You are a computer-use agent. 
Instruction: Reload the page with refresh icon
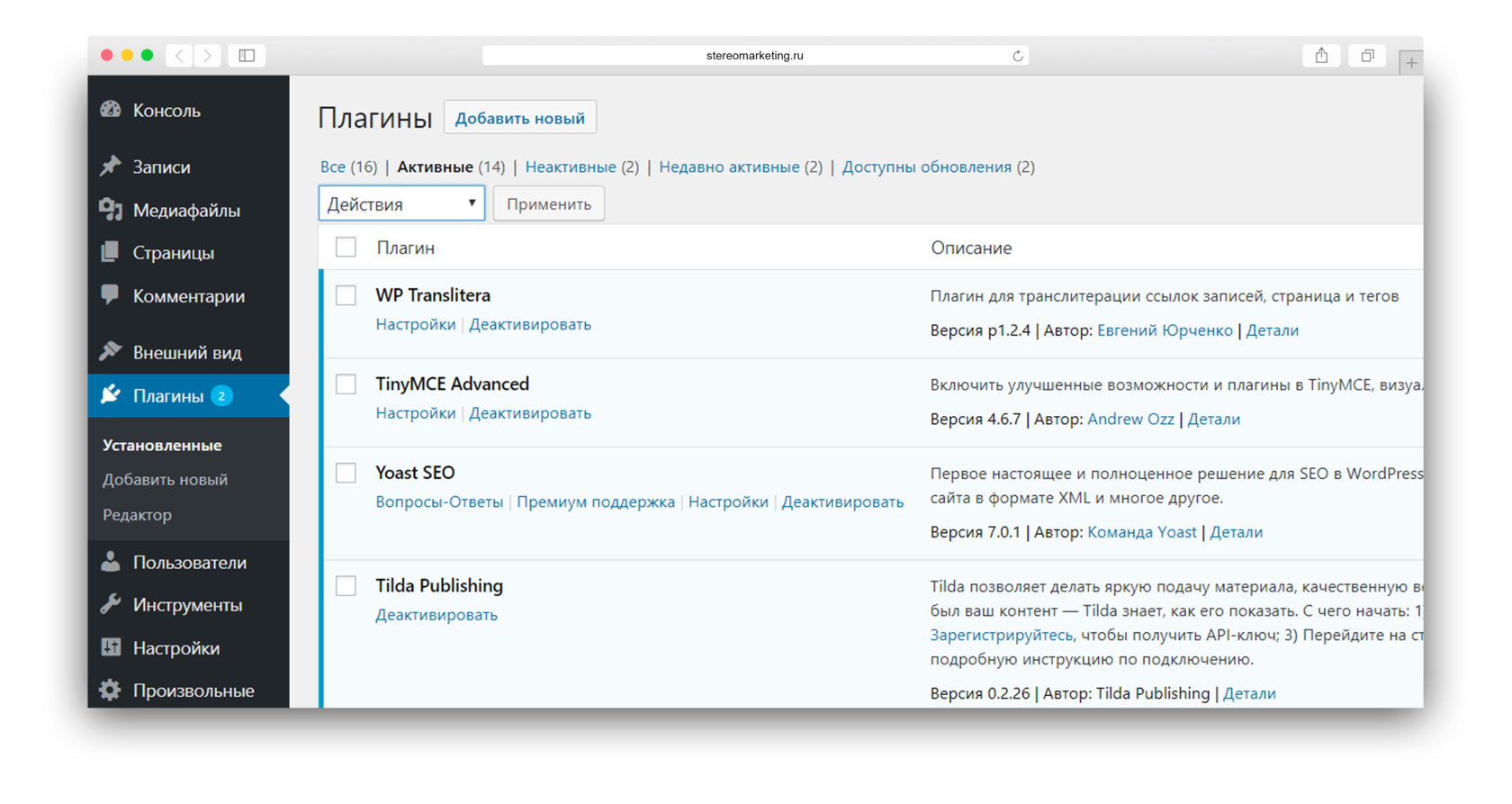click(x=1018, y=56)
